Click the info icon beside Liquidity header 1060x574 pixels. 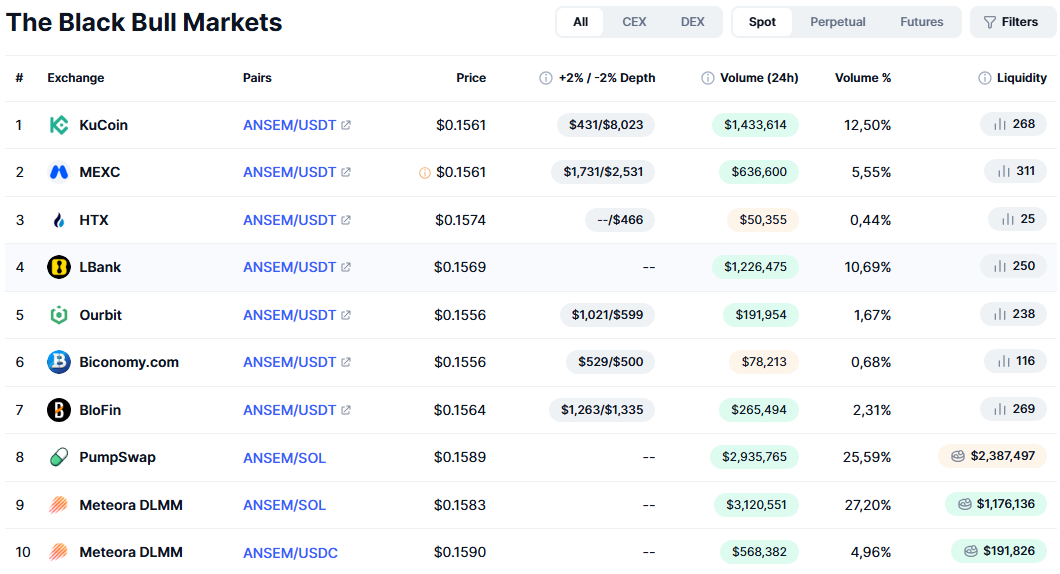tap(985, 78)
